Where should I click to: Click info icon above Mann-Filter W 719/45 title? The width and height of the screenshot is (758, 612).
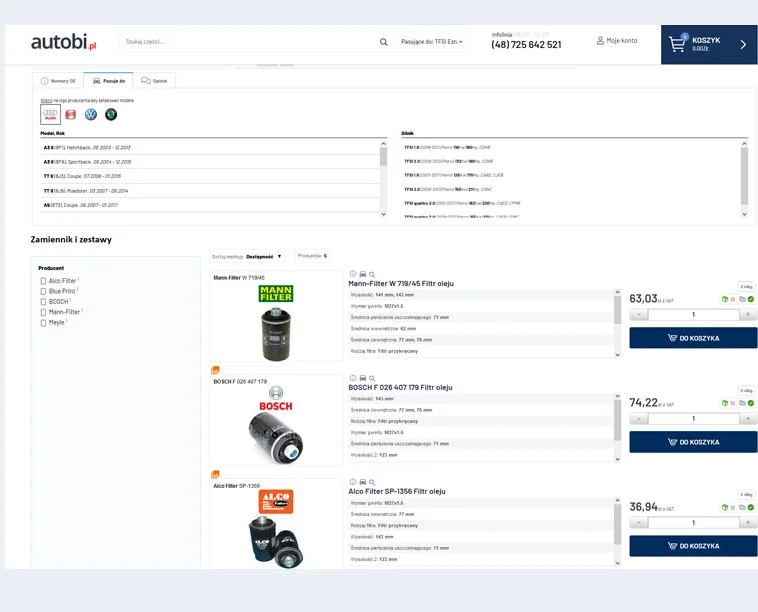point(353,274)
